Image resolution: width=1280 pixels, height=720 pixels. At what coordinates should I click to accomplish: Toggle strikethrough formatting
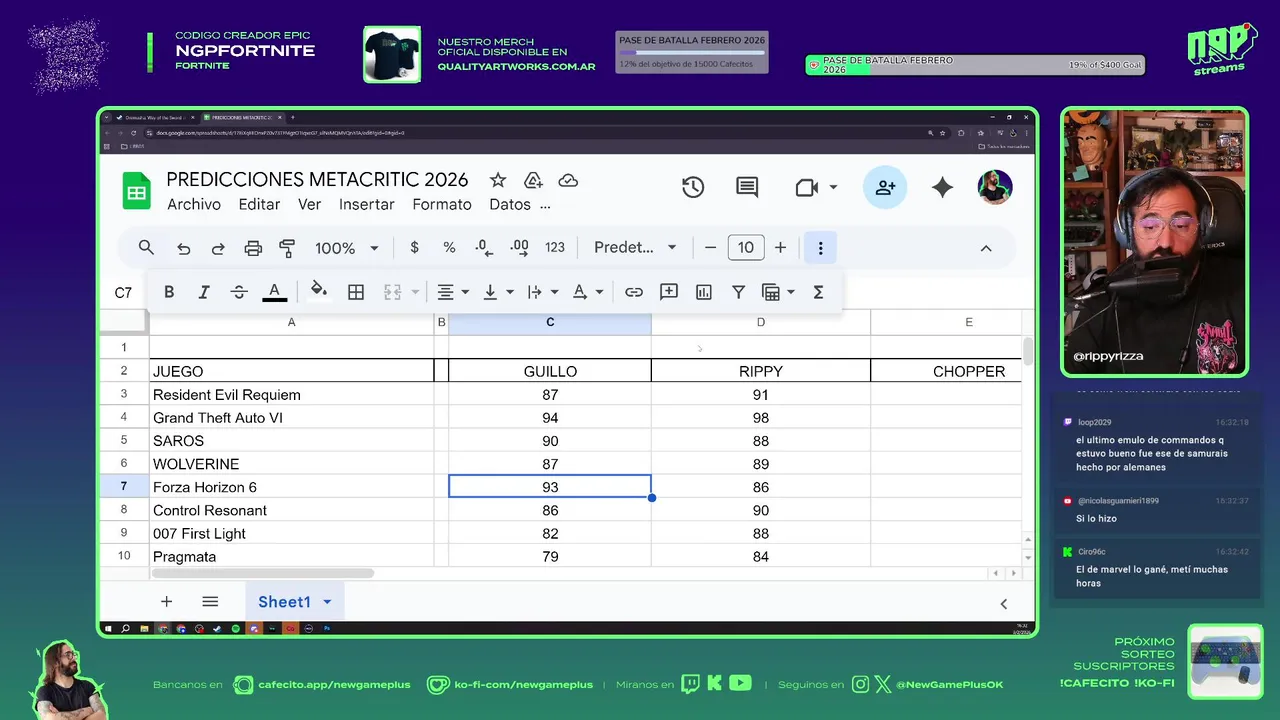point(239,292)
